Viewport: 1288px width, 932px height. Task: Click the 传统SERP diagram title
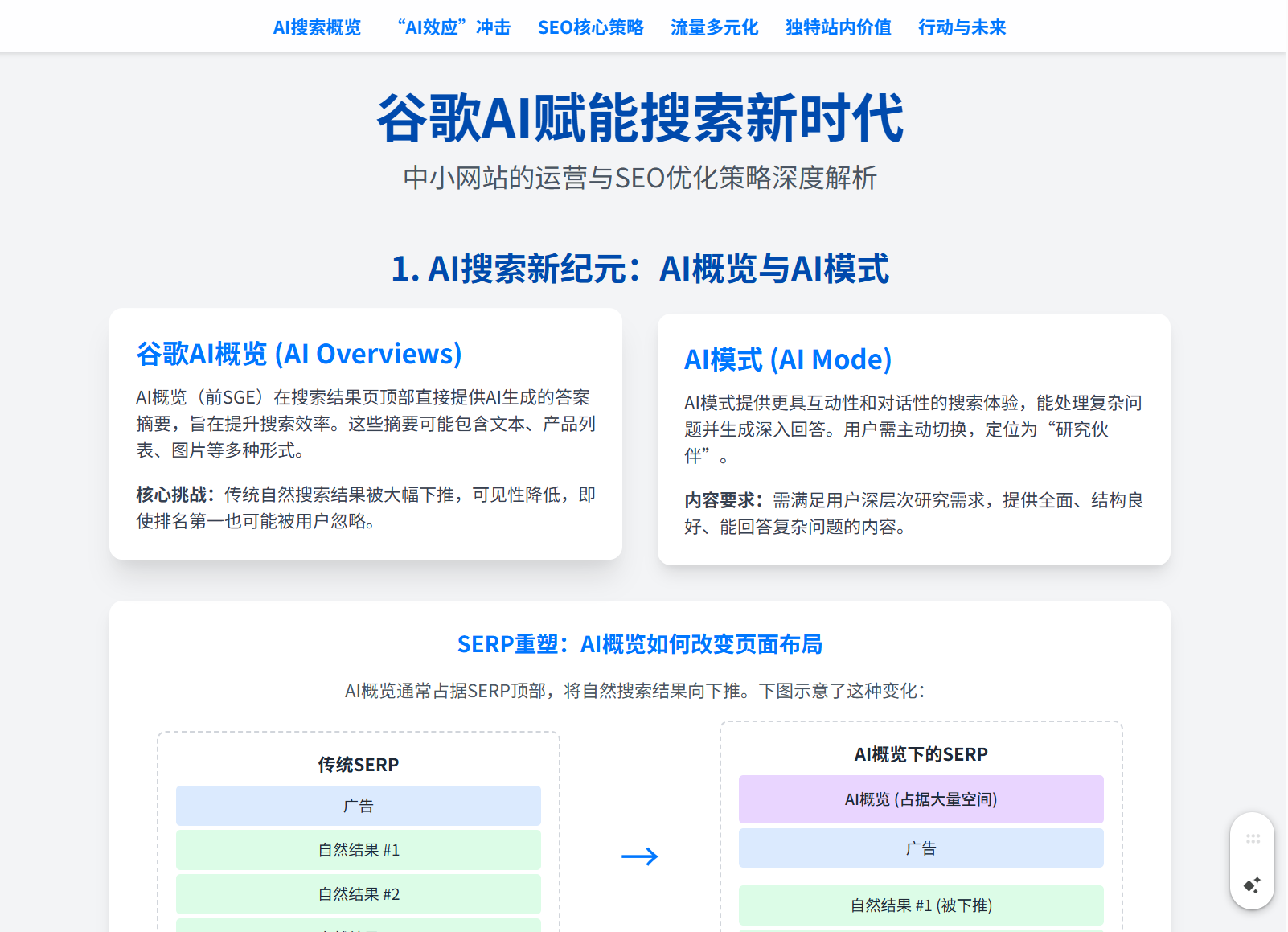click(359, 765)
